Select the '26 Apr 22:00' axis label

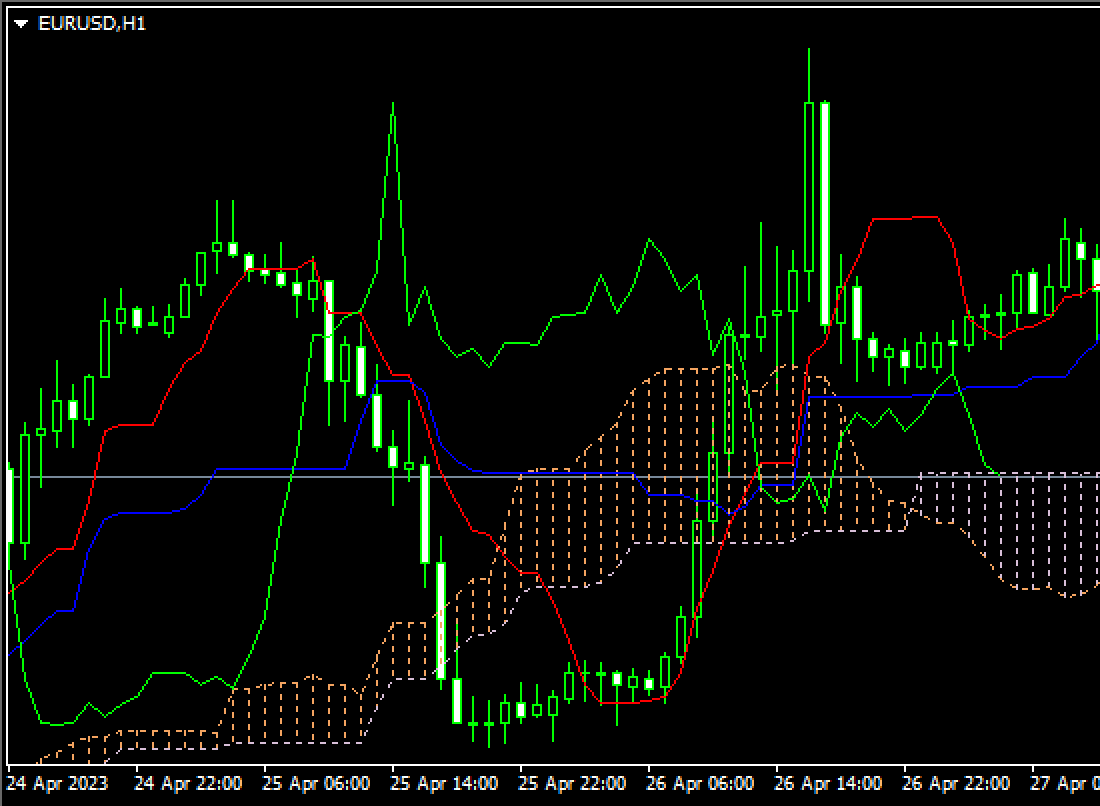point(956,784)
